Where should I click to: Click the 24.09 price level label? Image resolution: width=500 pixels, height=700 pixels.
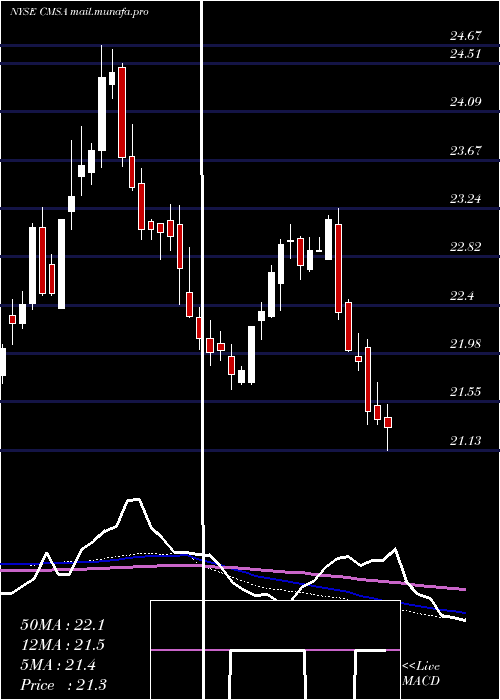[x=466, y=102]
